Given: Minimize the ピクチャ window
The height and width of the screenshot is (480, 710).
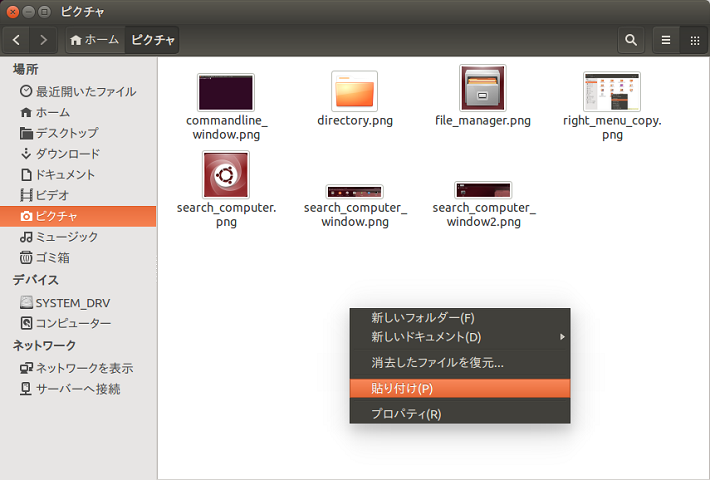Looking at the screenshot, I should (x=29, y=12).
